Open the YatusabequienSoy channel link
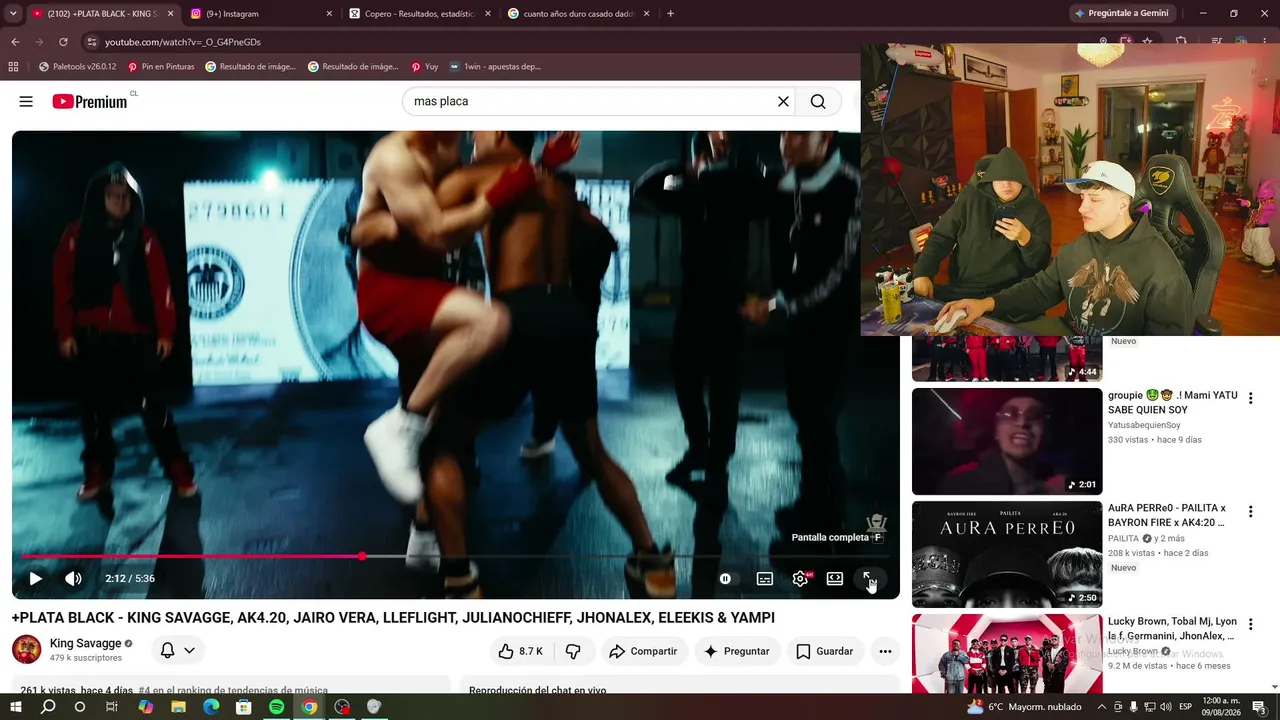 click(x=1144, y=425)
